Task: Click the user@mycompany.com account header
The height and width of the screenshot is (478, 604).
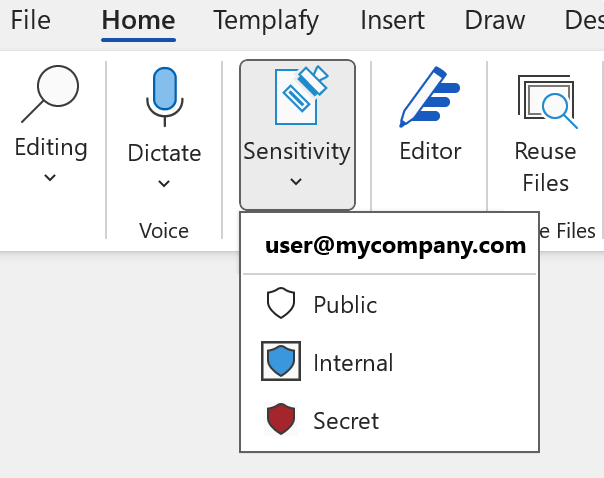Action: point(395,246)
